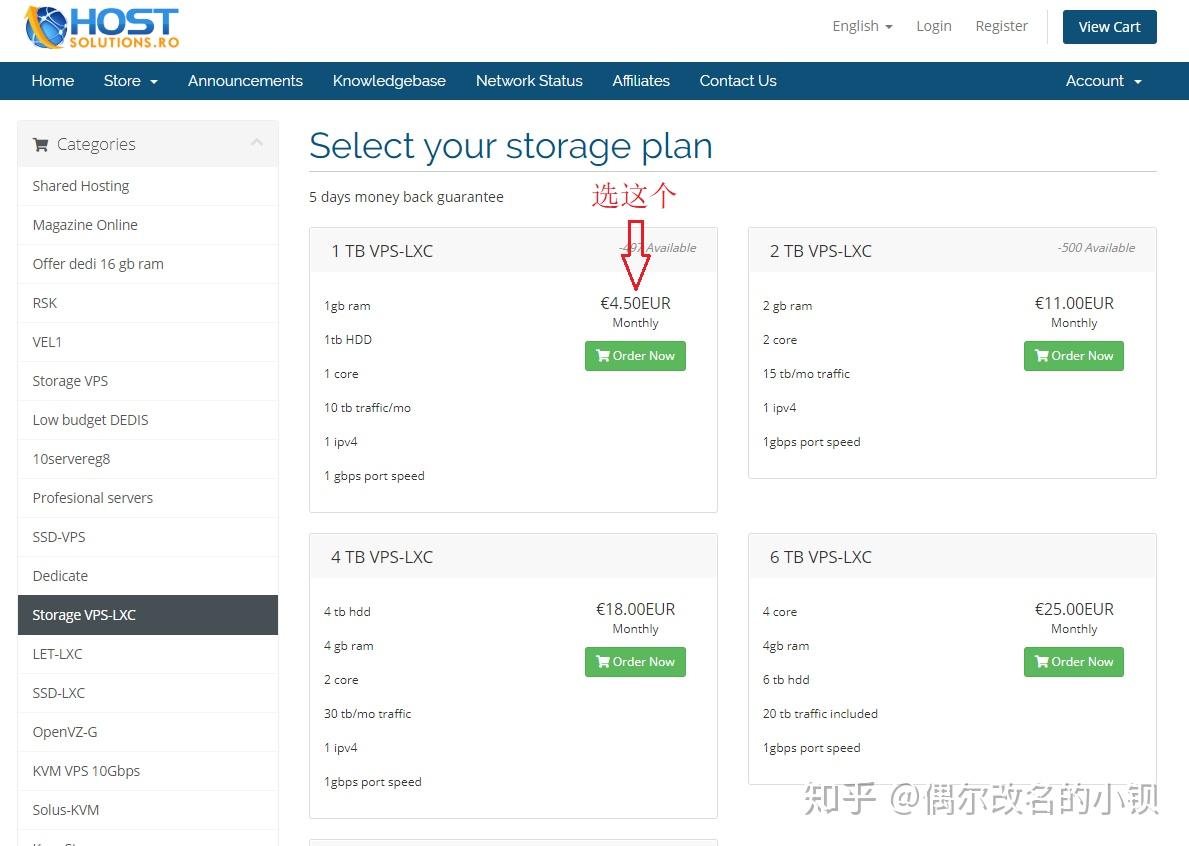Select the Shared Hosting category
Image resolution: width=1189 pixels, height=846 pixels.
tap(80, 186)
